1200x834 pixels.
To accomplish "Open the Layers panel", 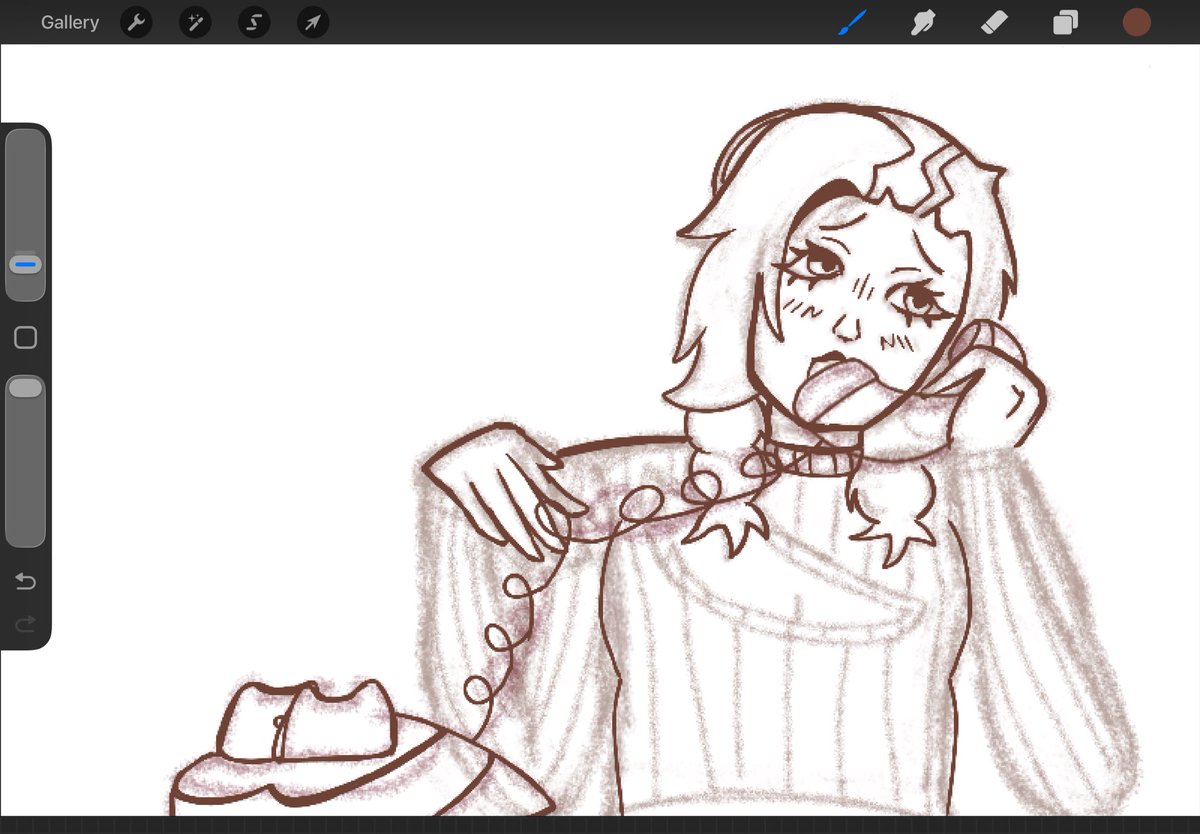I will [1065, 22].
